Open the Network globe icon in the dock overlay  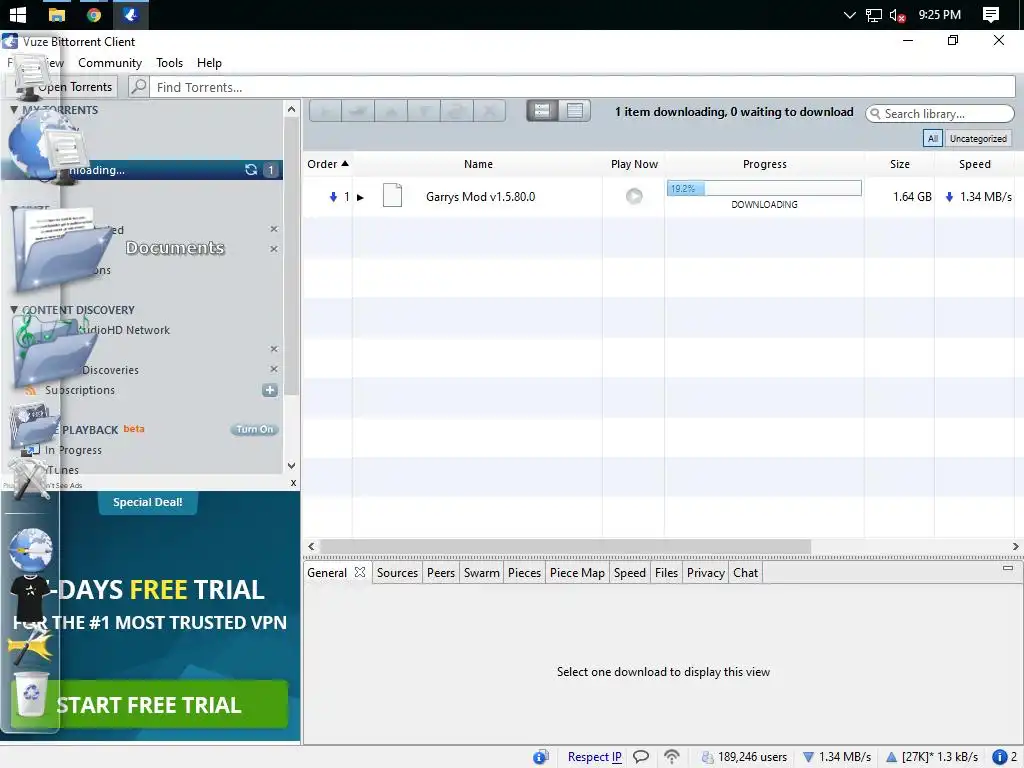point(46,147)
